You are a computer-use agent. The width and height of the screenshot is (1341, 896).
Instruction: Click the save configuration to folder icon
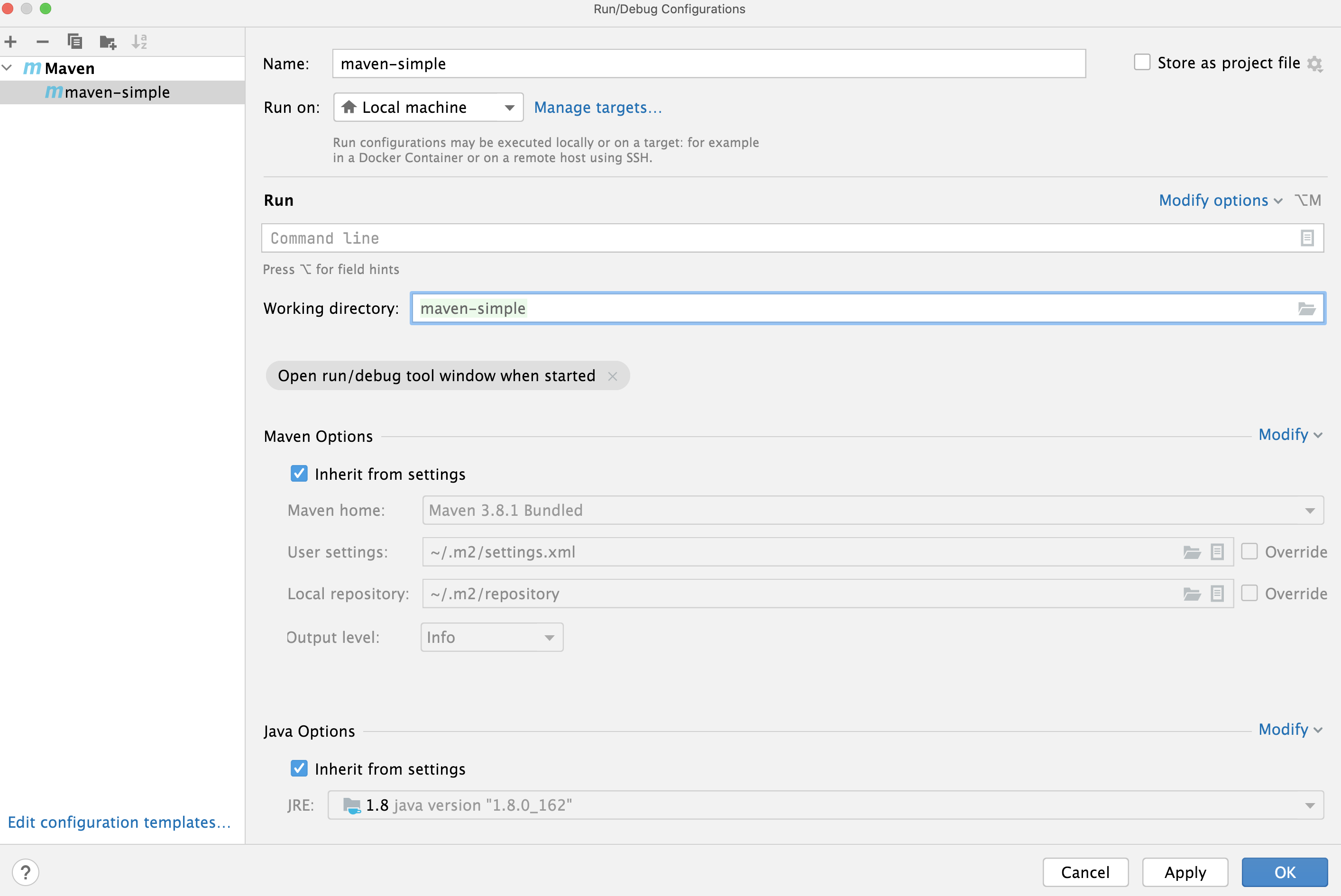point(108,42)
